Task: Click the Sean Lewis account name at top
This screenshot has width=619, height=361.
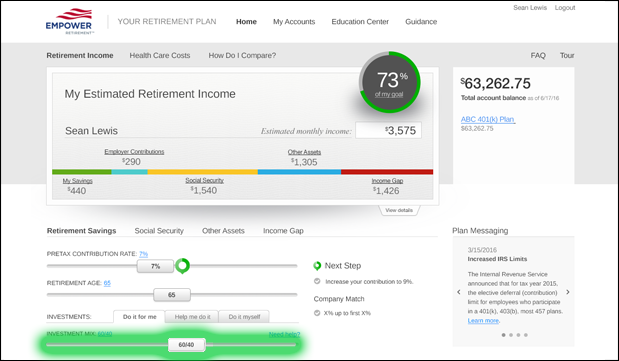Action: [x=530, y=8]
